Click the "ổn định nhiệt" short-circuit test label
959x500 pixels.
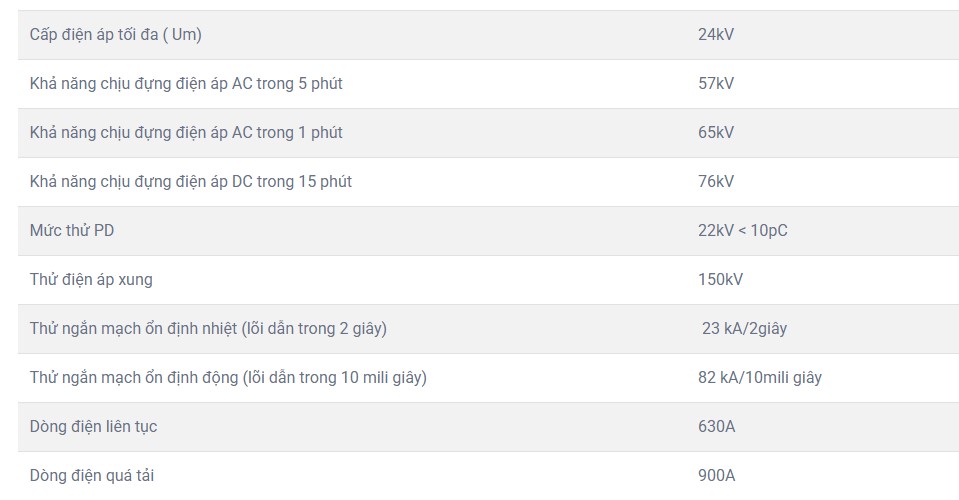pos(208,329)
